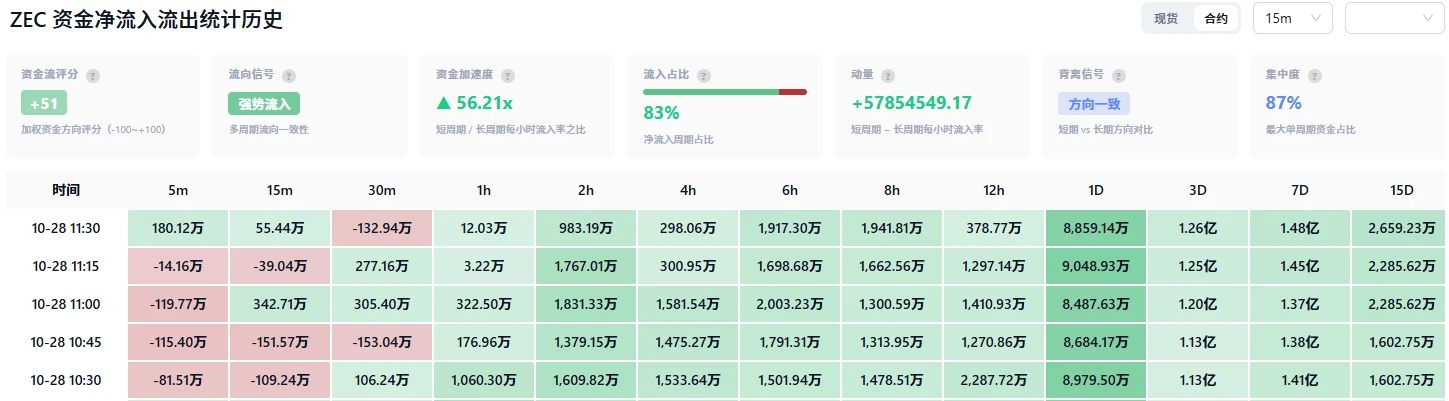The image size is (1449, 401).
Task: Click the -39.04万 red cell
Action: click(280, 266)
